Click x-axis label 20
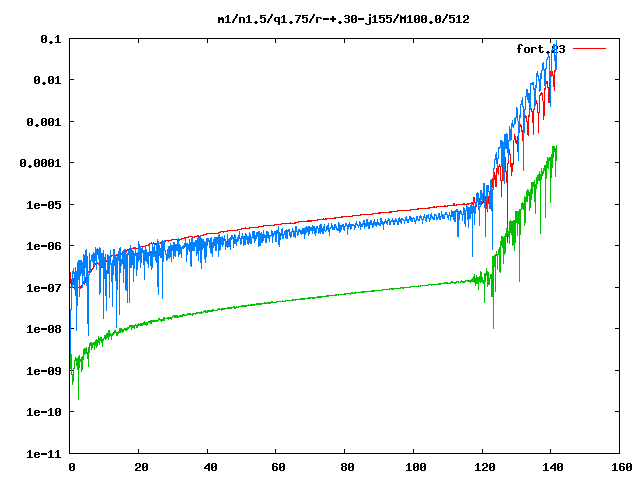The image size is (640, 480). (141, 467)
